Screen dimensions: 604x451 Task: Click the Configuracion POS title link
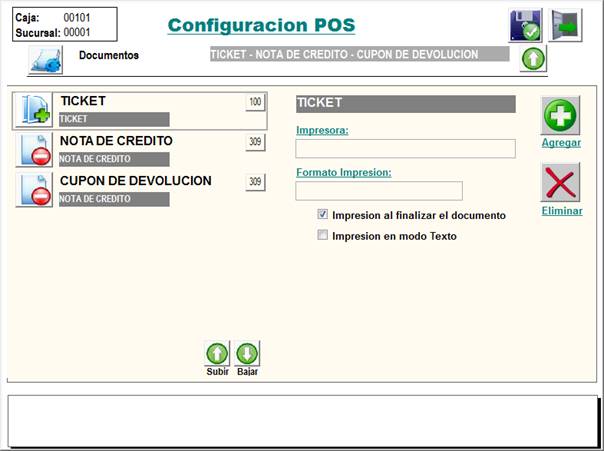261,25
